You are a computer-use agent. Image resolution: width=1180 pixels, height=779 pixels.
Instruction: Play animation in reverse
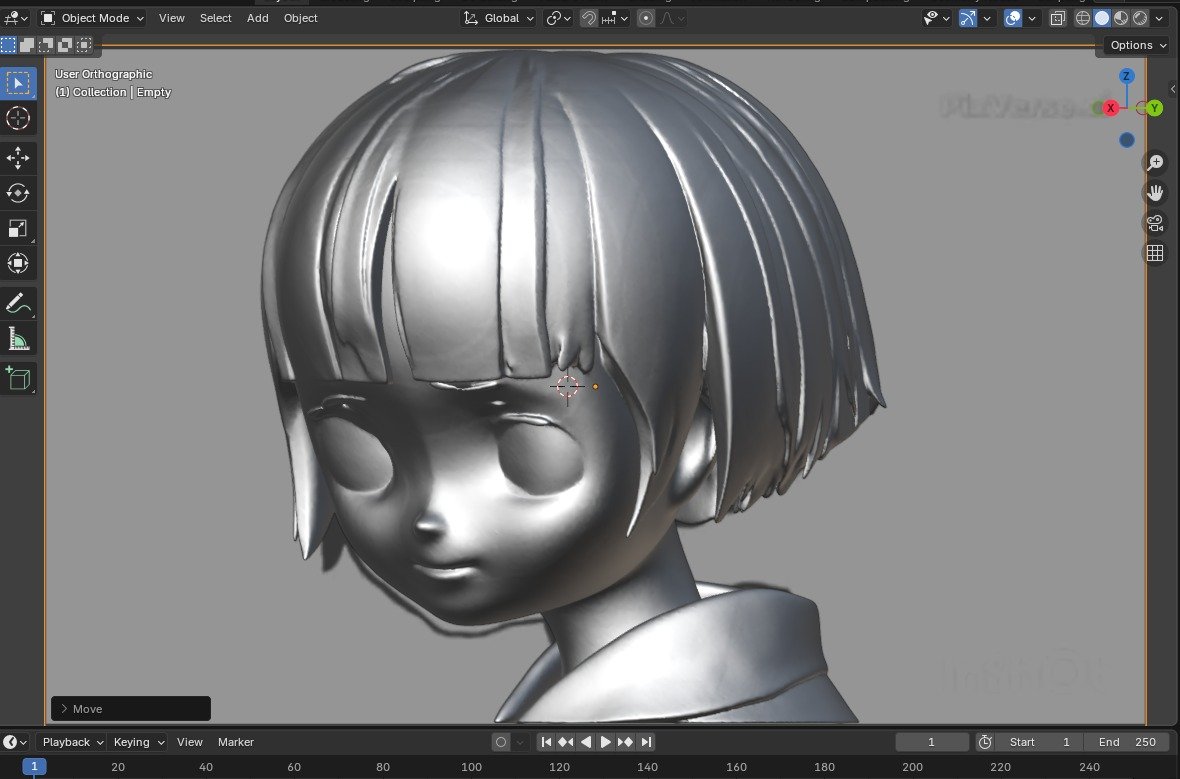585,742
